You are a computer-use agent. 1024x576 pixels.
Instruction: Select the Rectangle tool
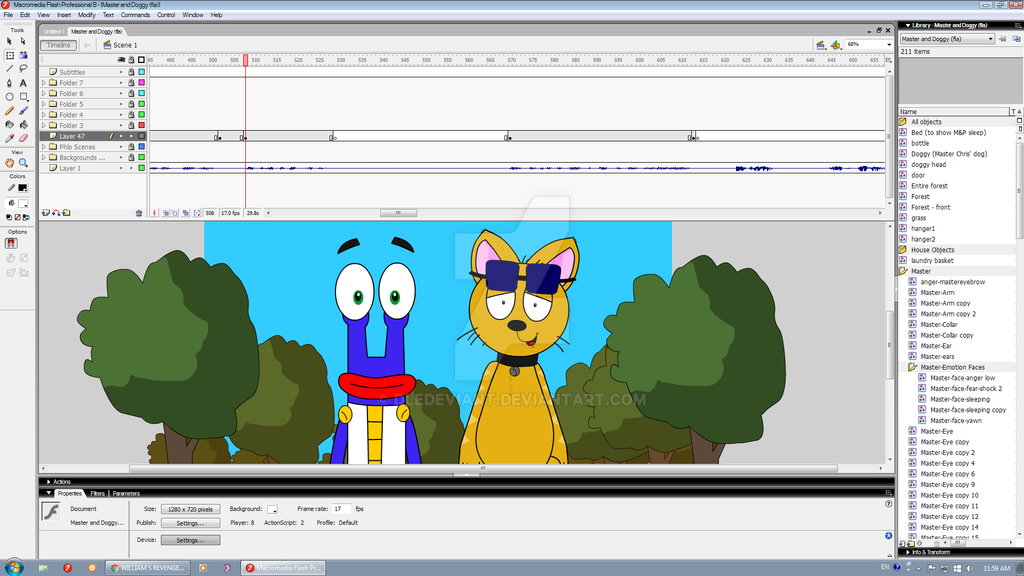coord(24,97)
